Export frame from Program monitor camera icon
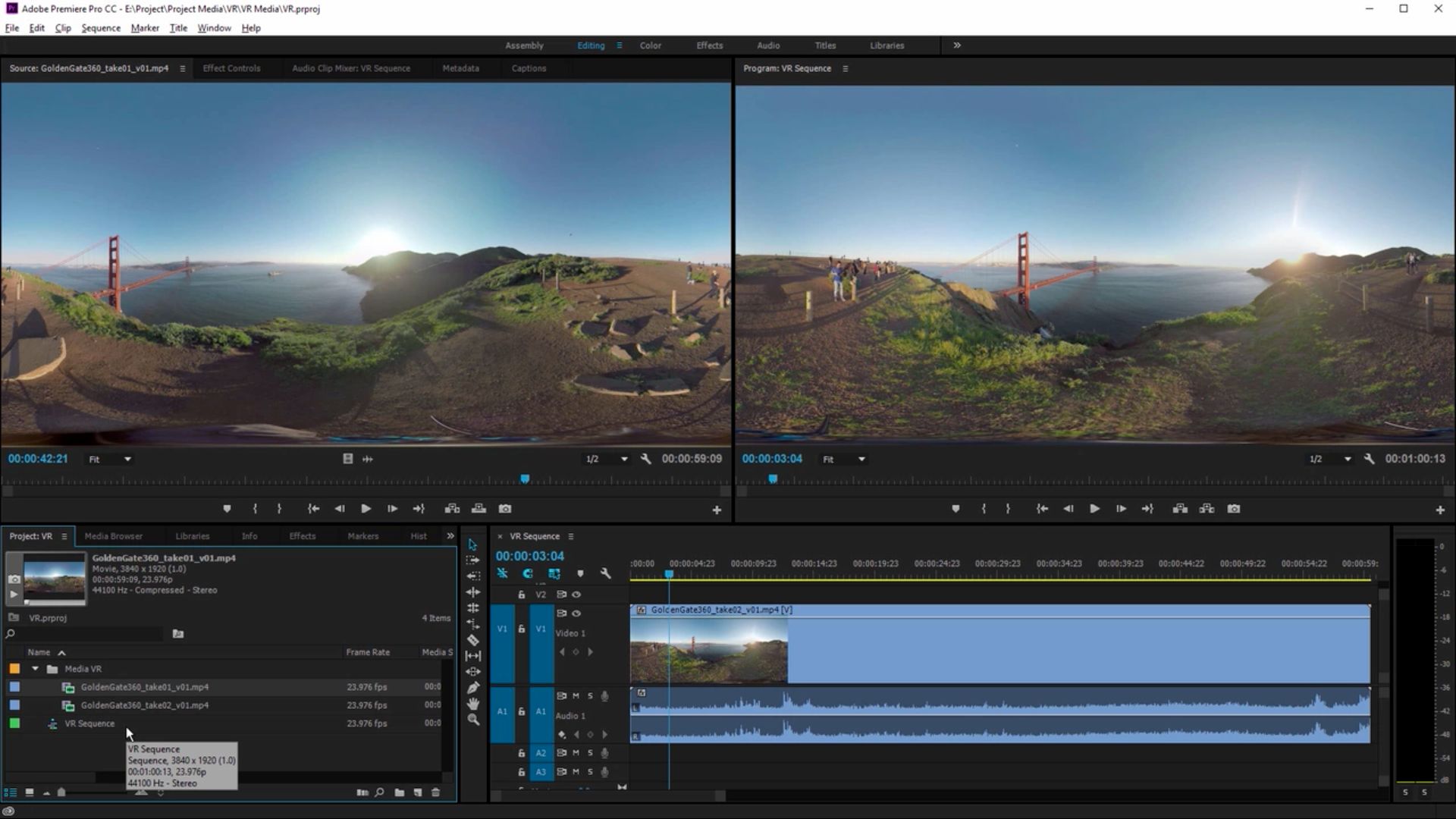 [1234, 509]
